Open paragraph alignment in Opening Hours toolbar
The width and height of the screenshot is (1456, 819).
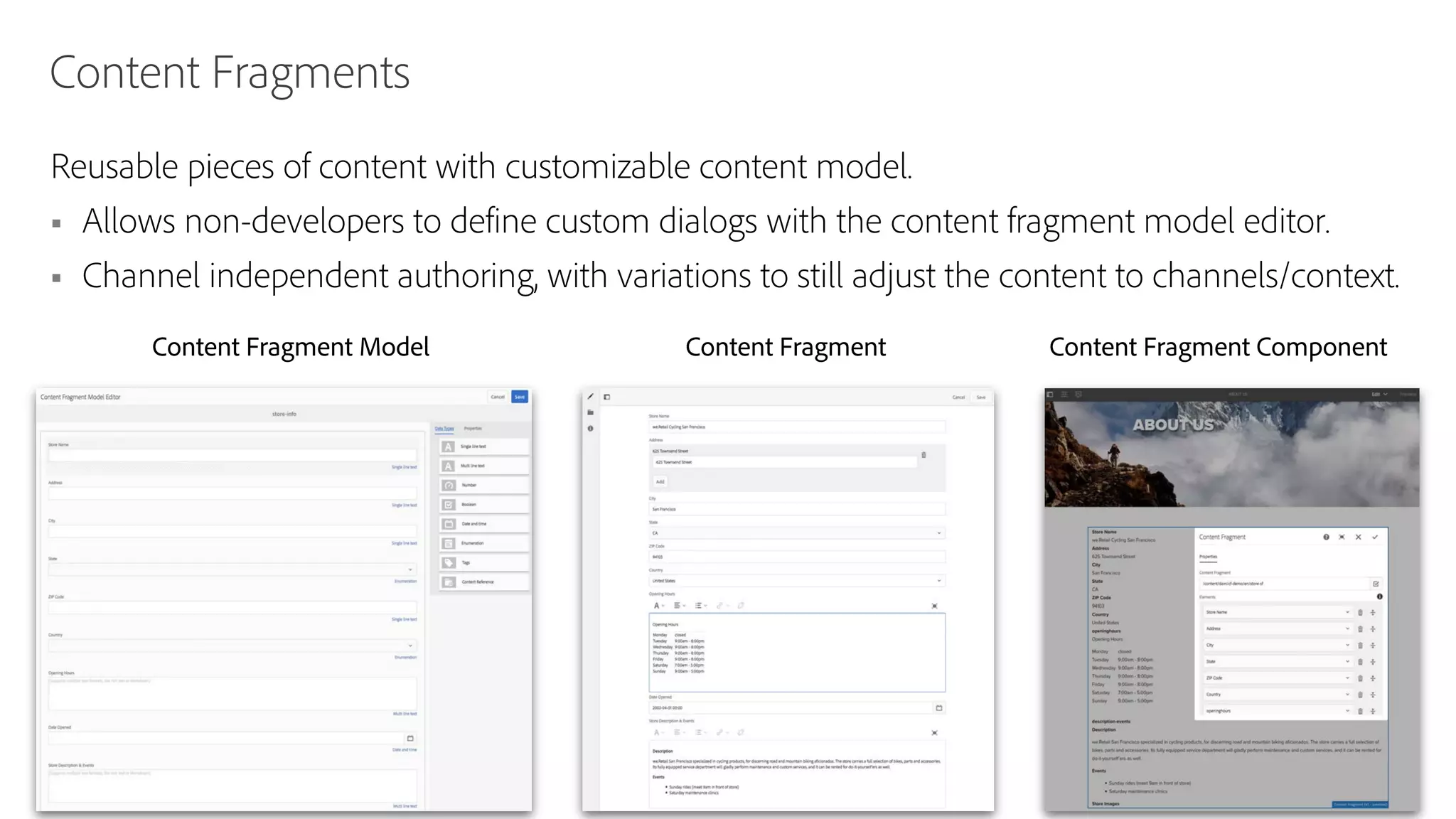point(679,606)
